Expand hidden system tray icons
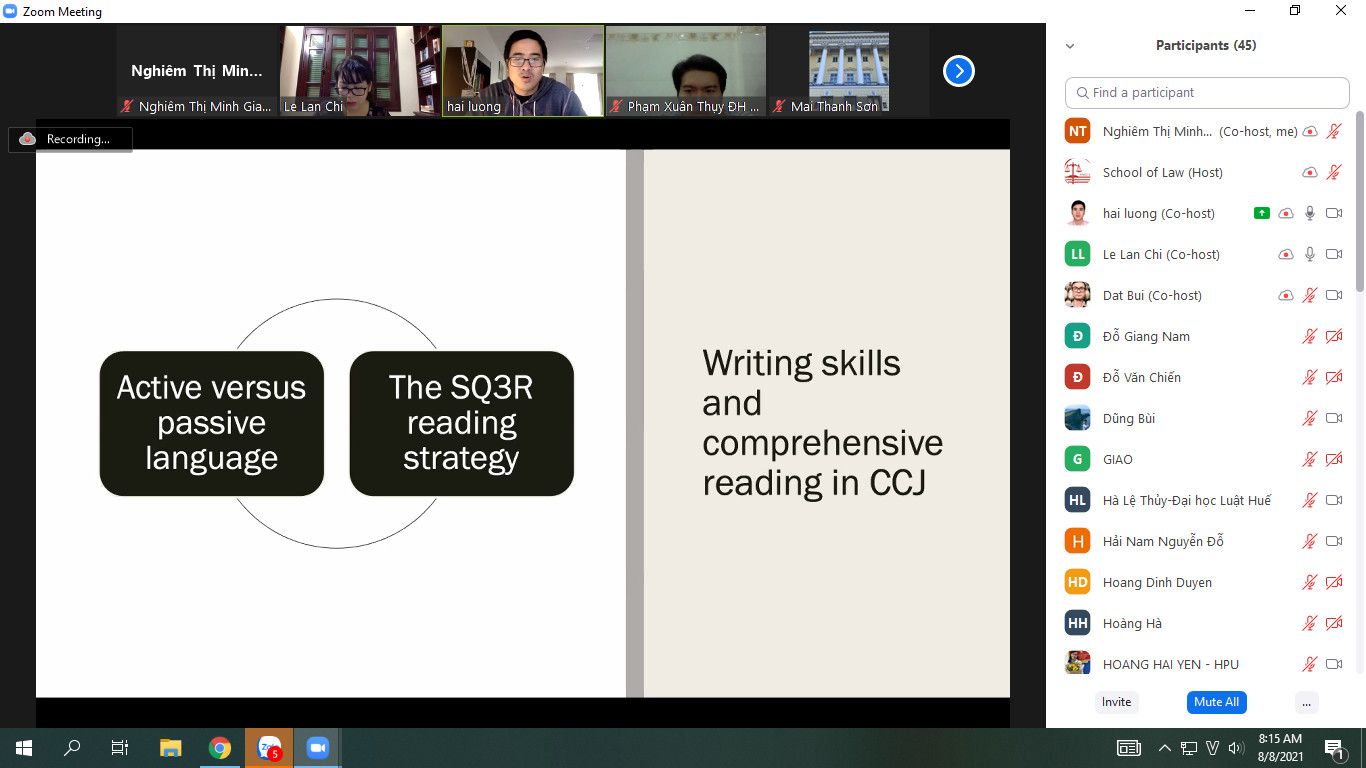 point(1164,748)
